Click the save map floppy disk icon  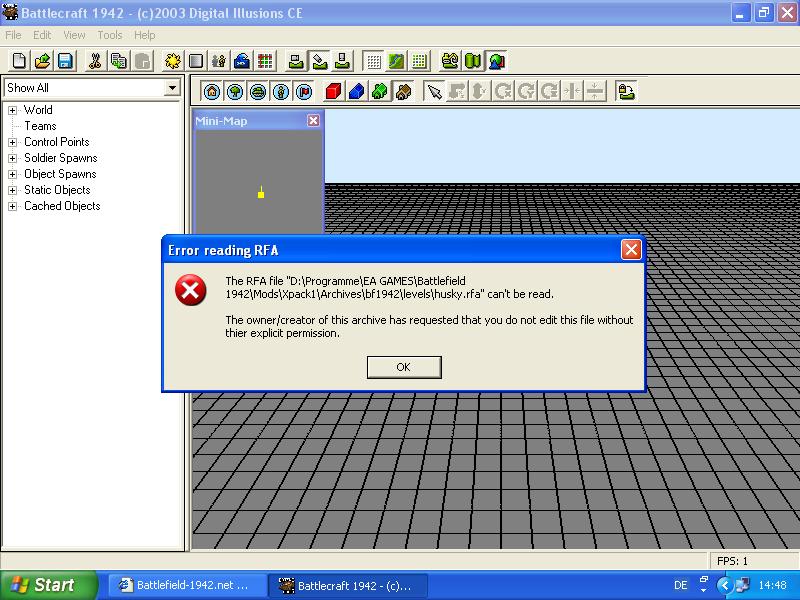pos(65,61)
